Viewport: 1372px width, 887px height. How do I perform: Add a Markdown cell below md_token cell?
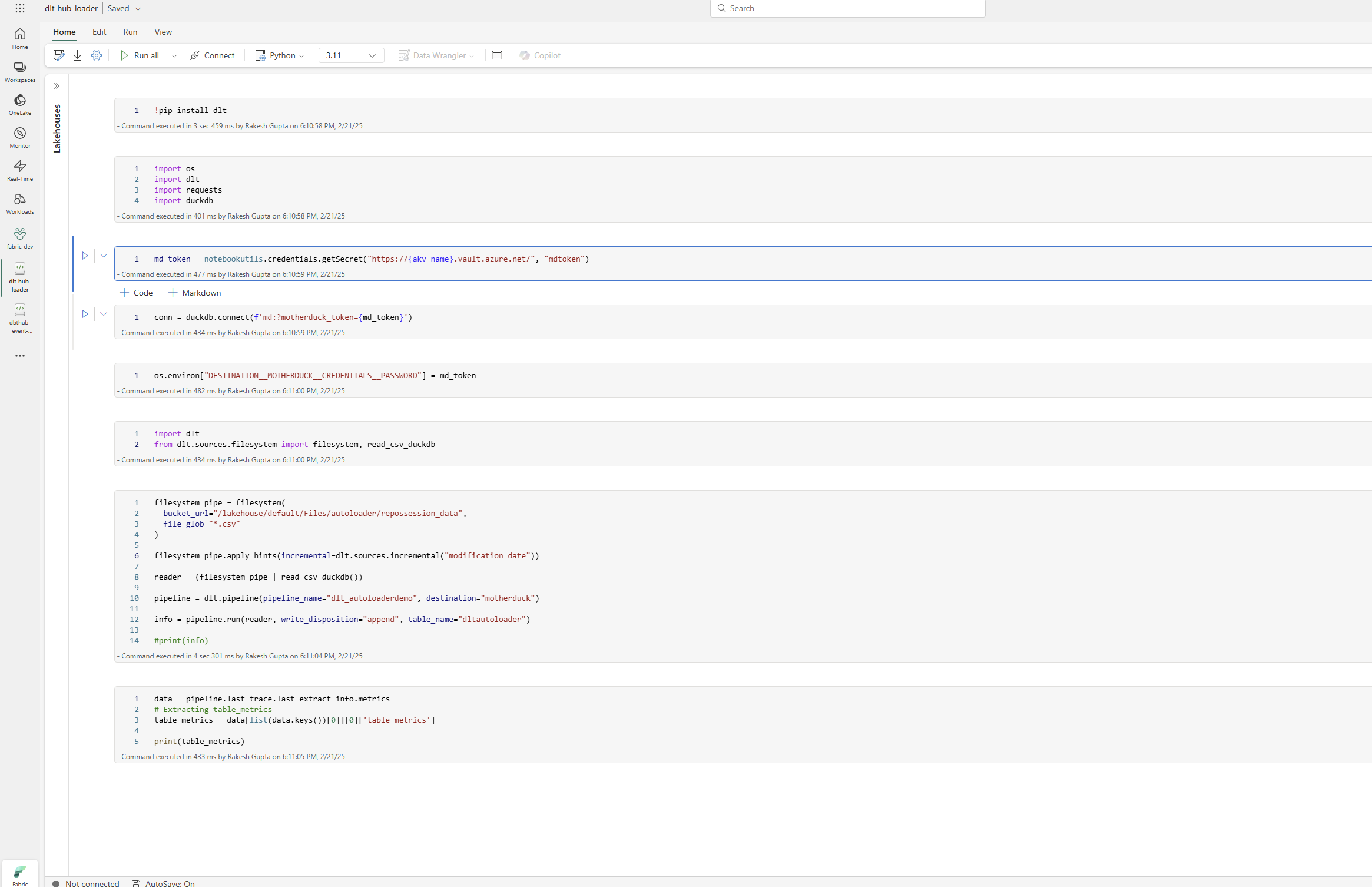194,292
